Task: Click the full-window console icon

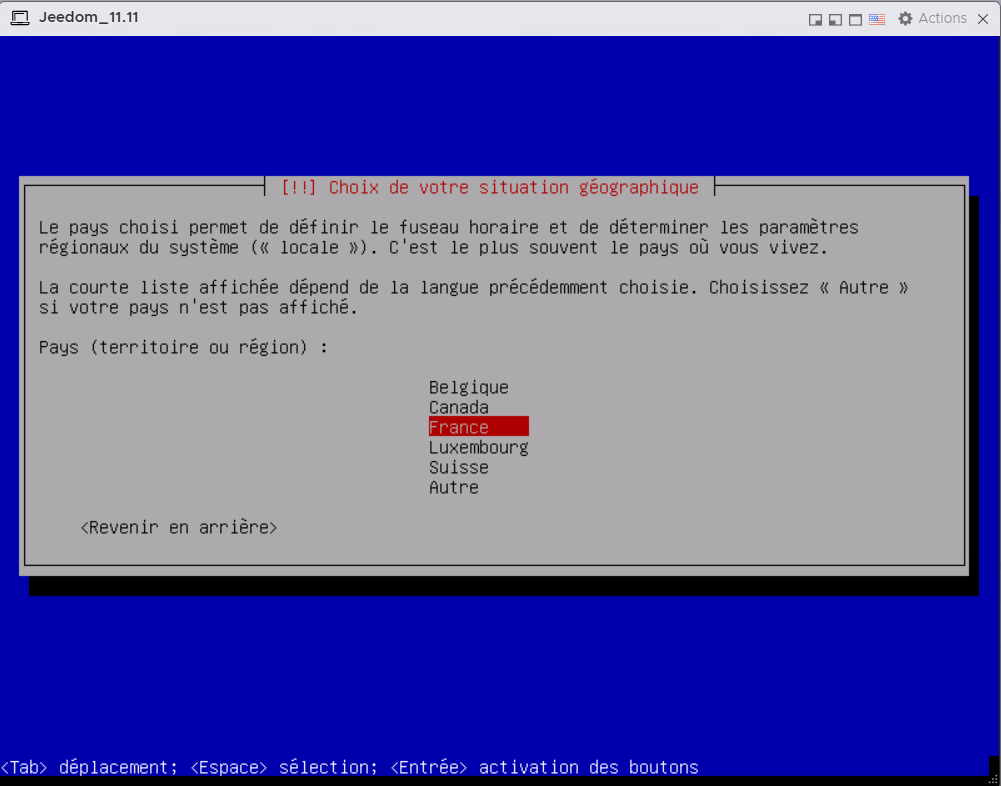Action: [x=855, y=20]
